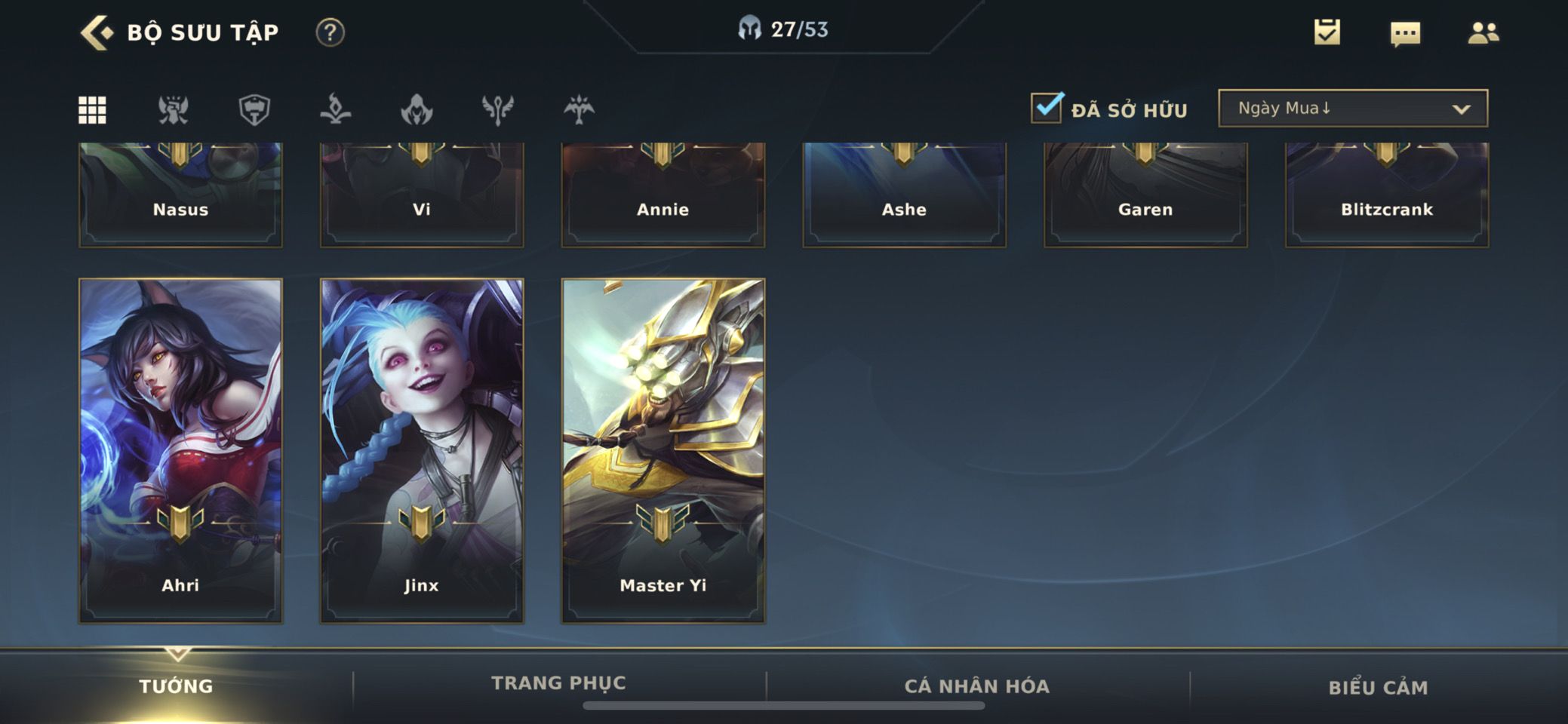Filter by the Mage role icon
Viewport: 1568px width, 724px height.
pyautogui.click(x=336, y=110)
